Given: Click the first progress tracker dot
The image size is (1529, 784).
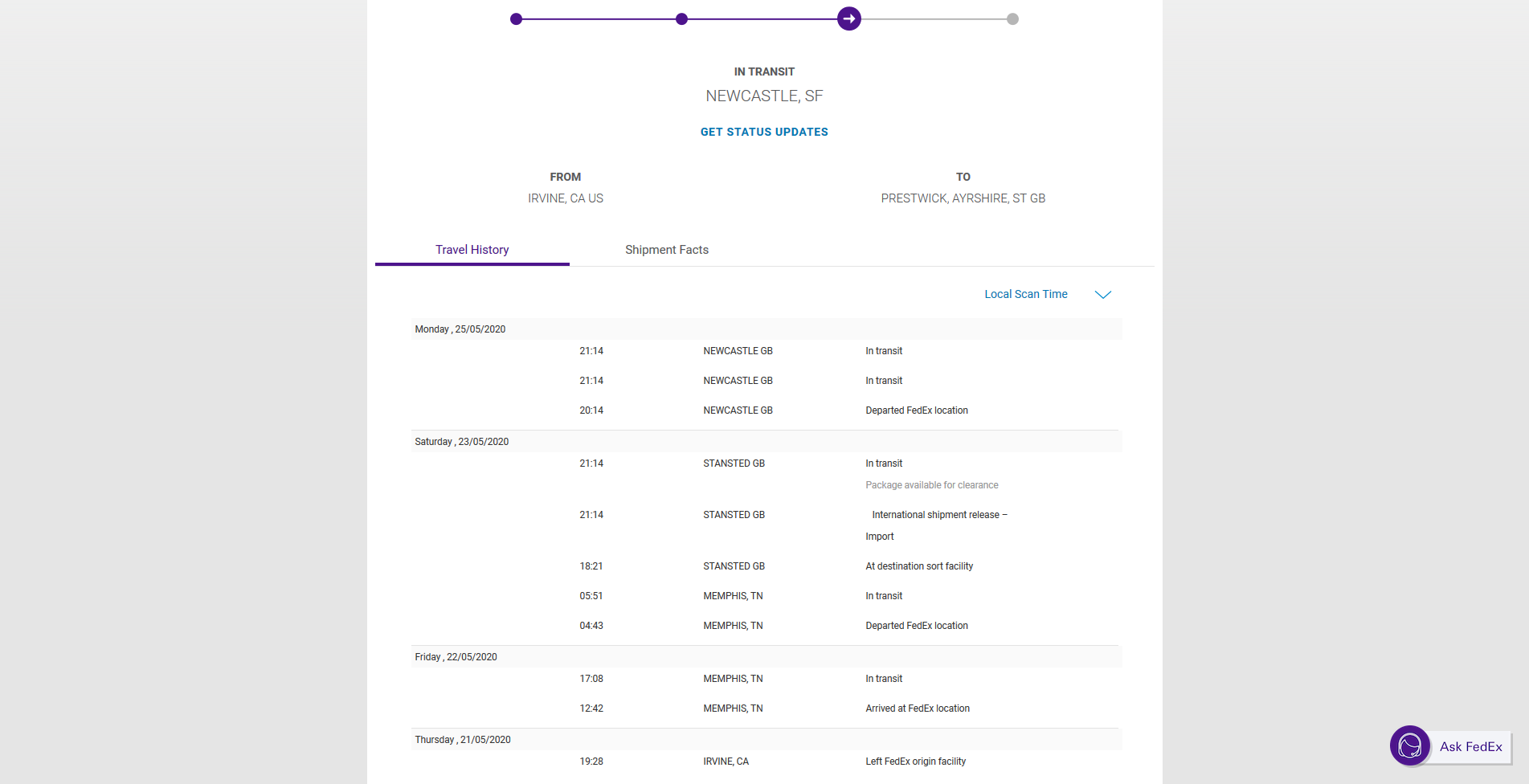Looking at the screenshot, I should coord(516,18).
